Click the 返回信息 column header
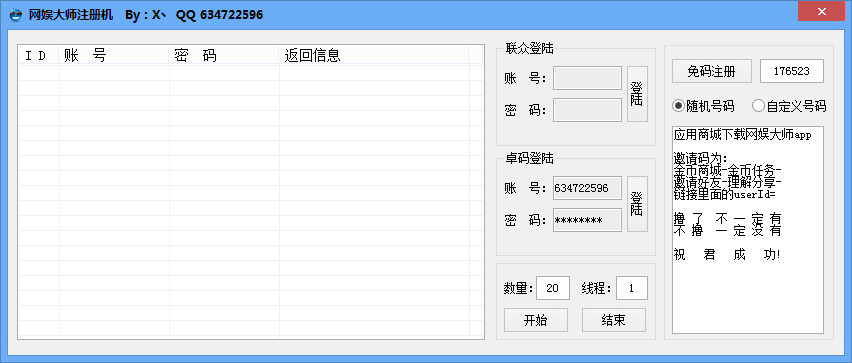Image resolution: width=852 pixels, height=363 pixels. pos(374,55)
